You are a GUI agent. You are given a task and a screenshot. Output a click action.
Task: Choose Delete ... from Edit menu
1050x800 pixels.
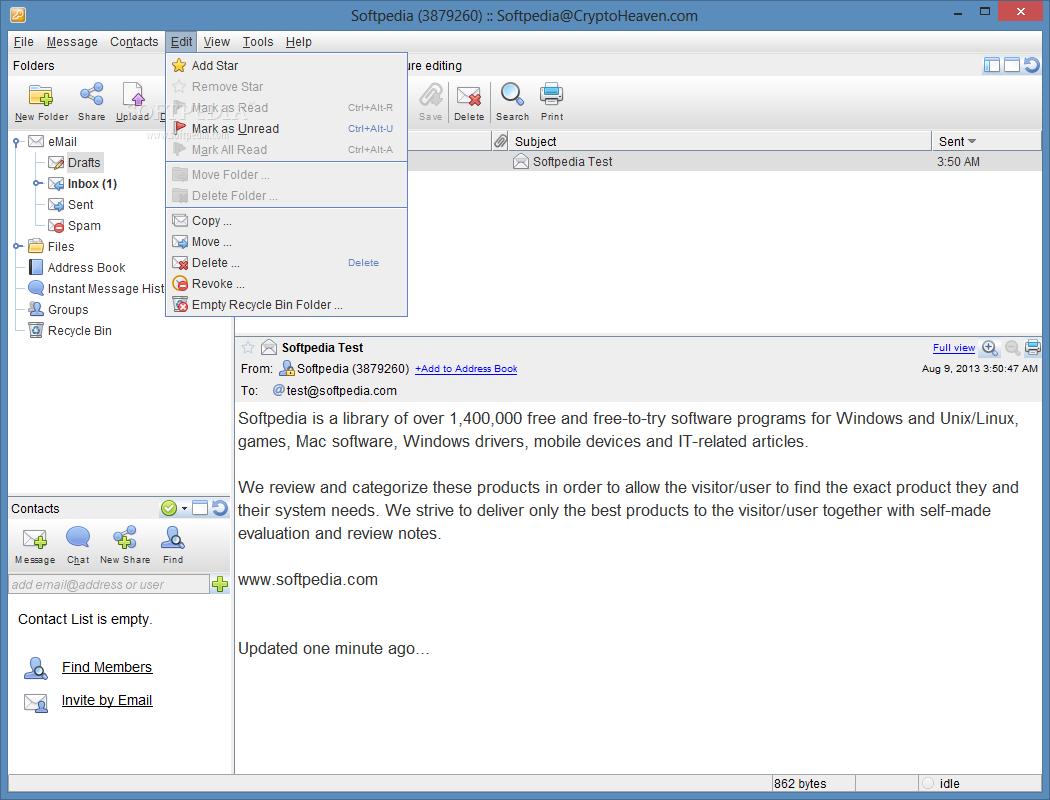[x=287, y=263]
